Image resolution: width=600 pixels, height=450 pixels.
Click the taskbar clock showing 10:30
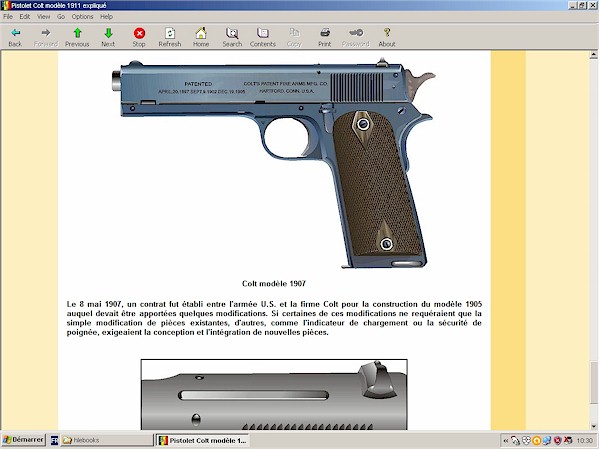tap(584, 441)
